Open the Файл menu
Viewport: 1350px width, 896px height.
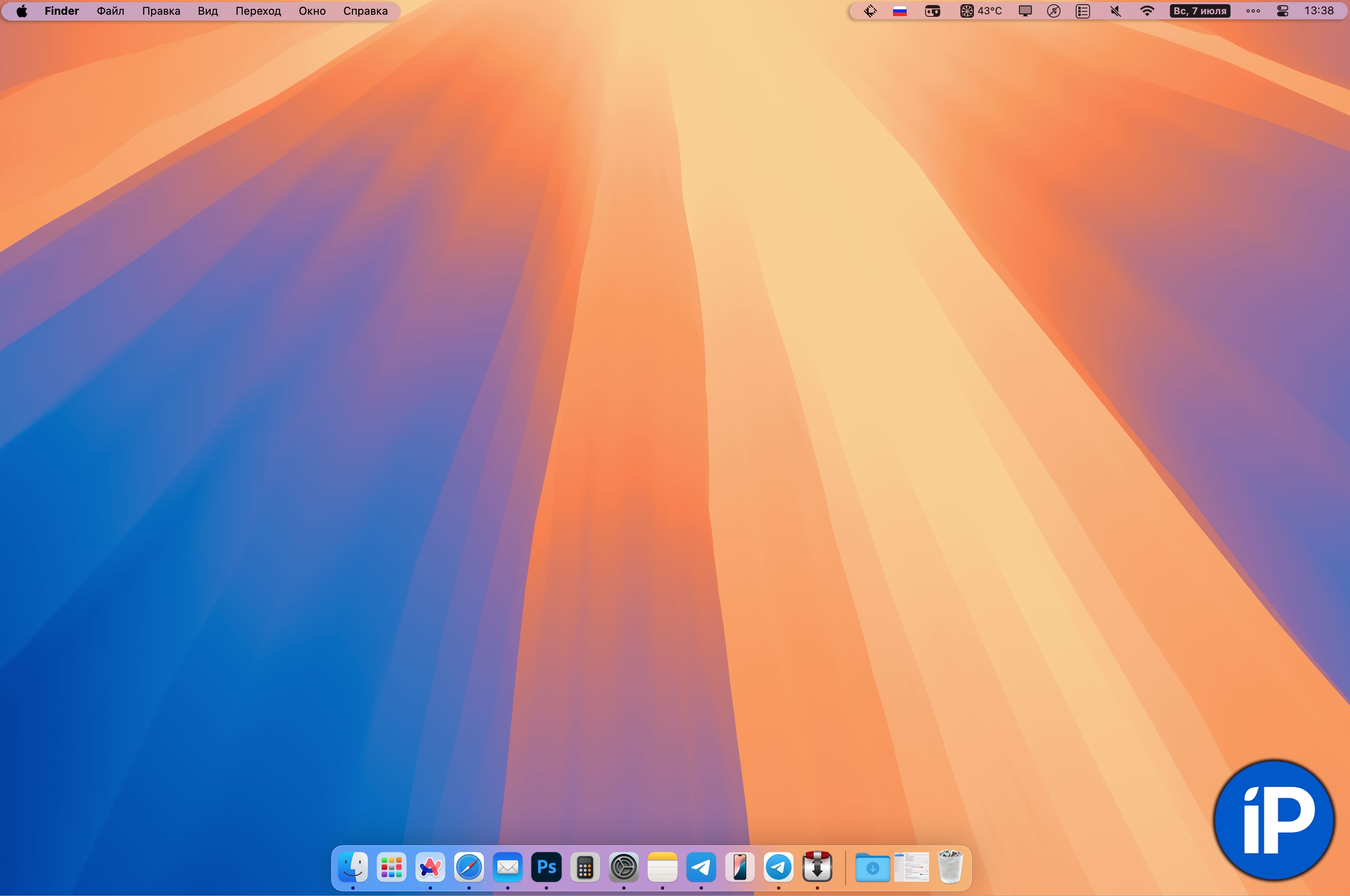pos(110,11)
